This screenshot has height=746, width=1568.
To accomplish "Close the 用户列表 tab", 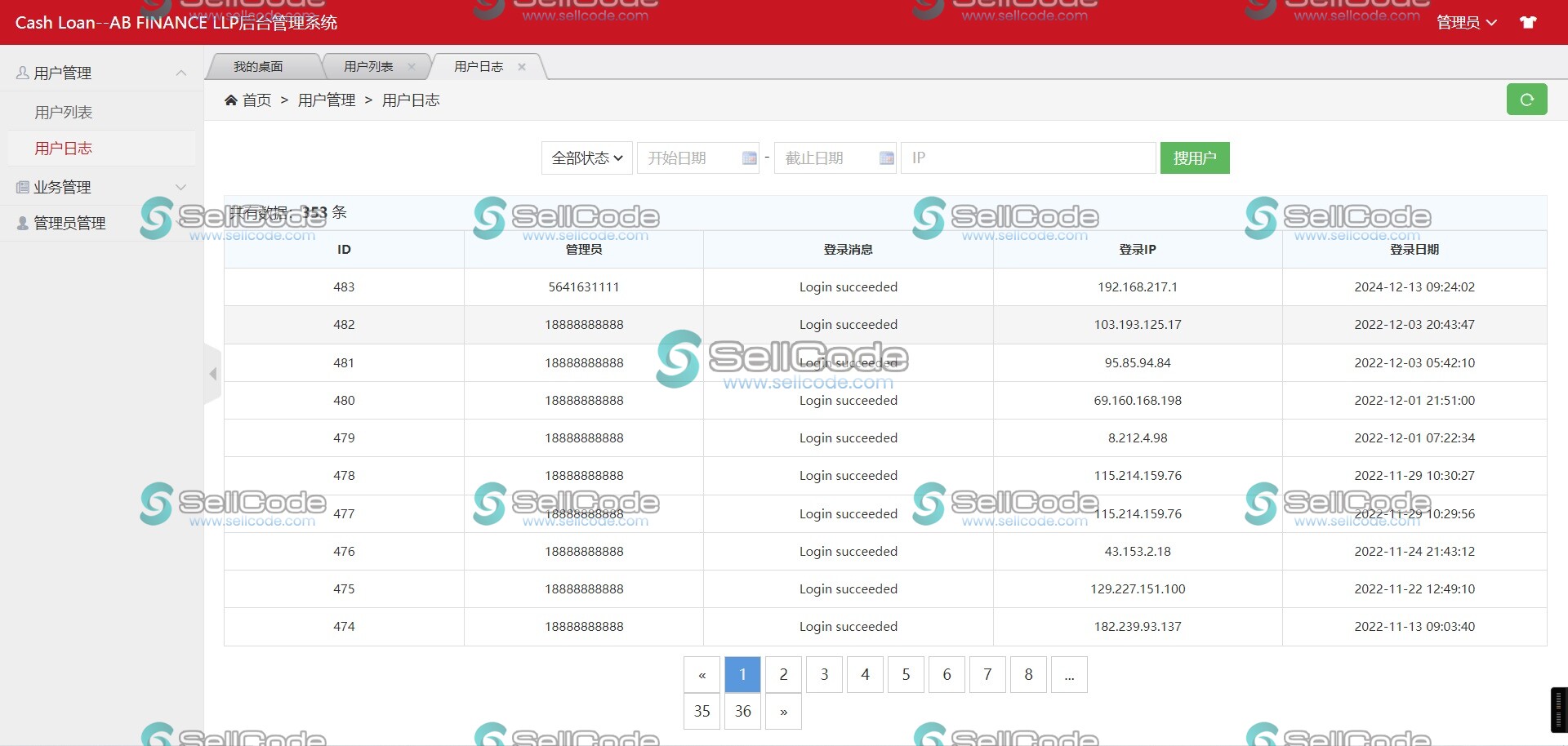I will coord(412,67).
